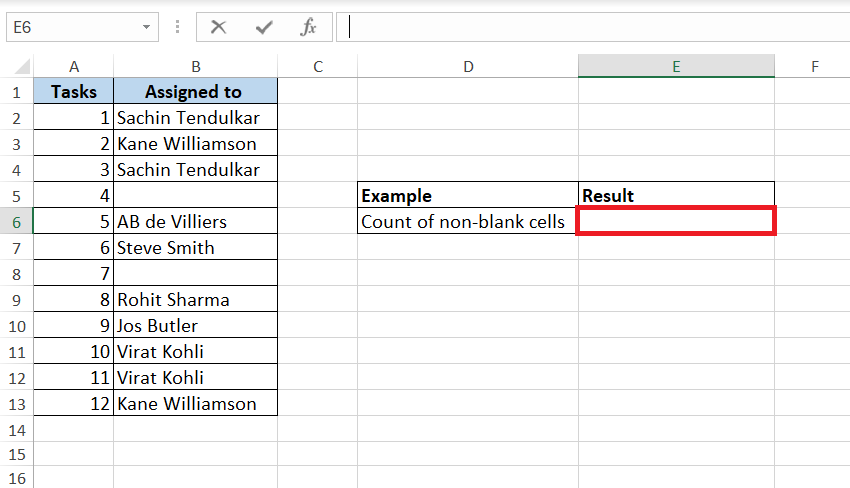850x488 pixels.
Task: Select the AB de Villiers cell
Action: (196, 221)
